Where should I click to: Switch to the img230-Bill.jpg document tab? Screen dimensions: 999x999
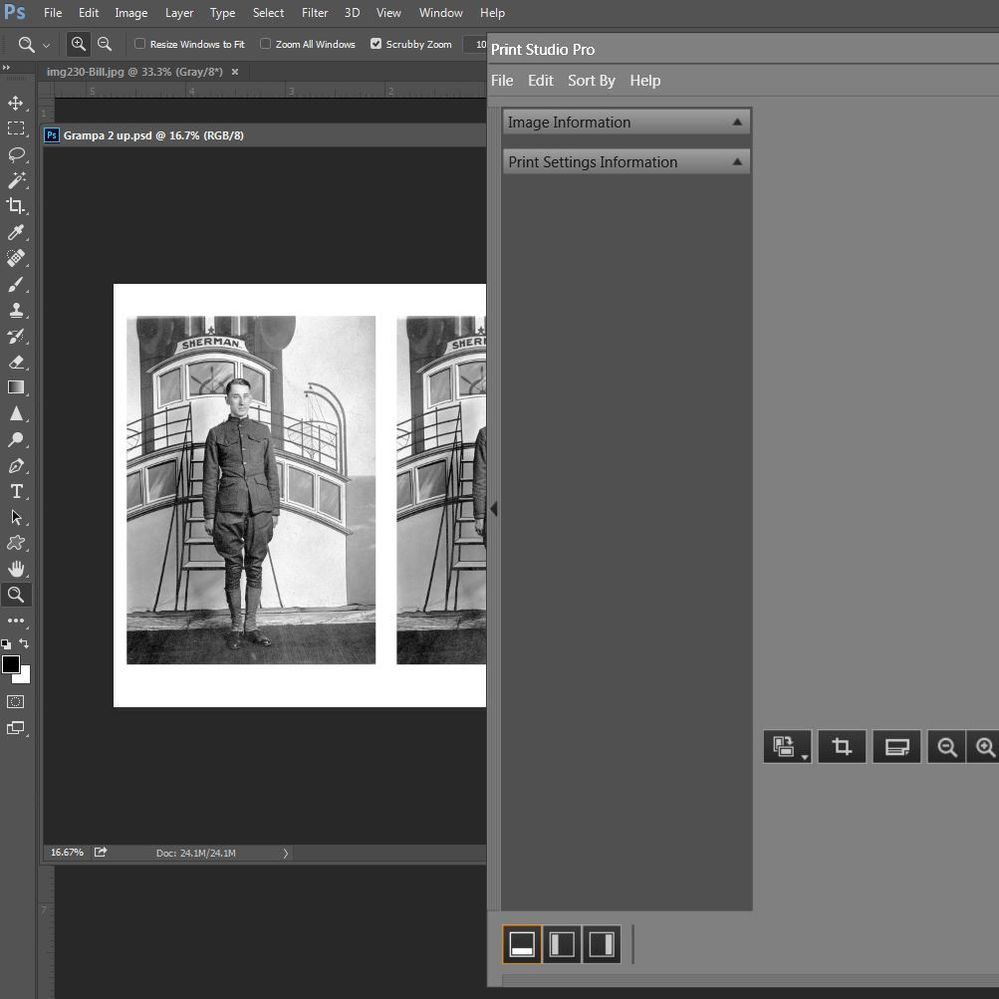coord(134,72)
